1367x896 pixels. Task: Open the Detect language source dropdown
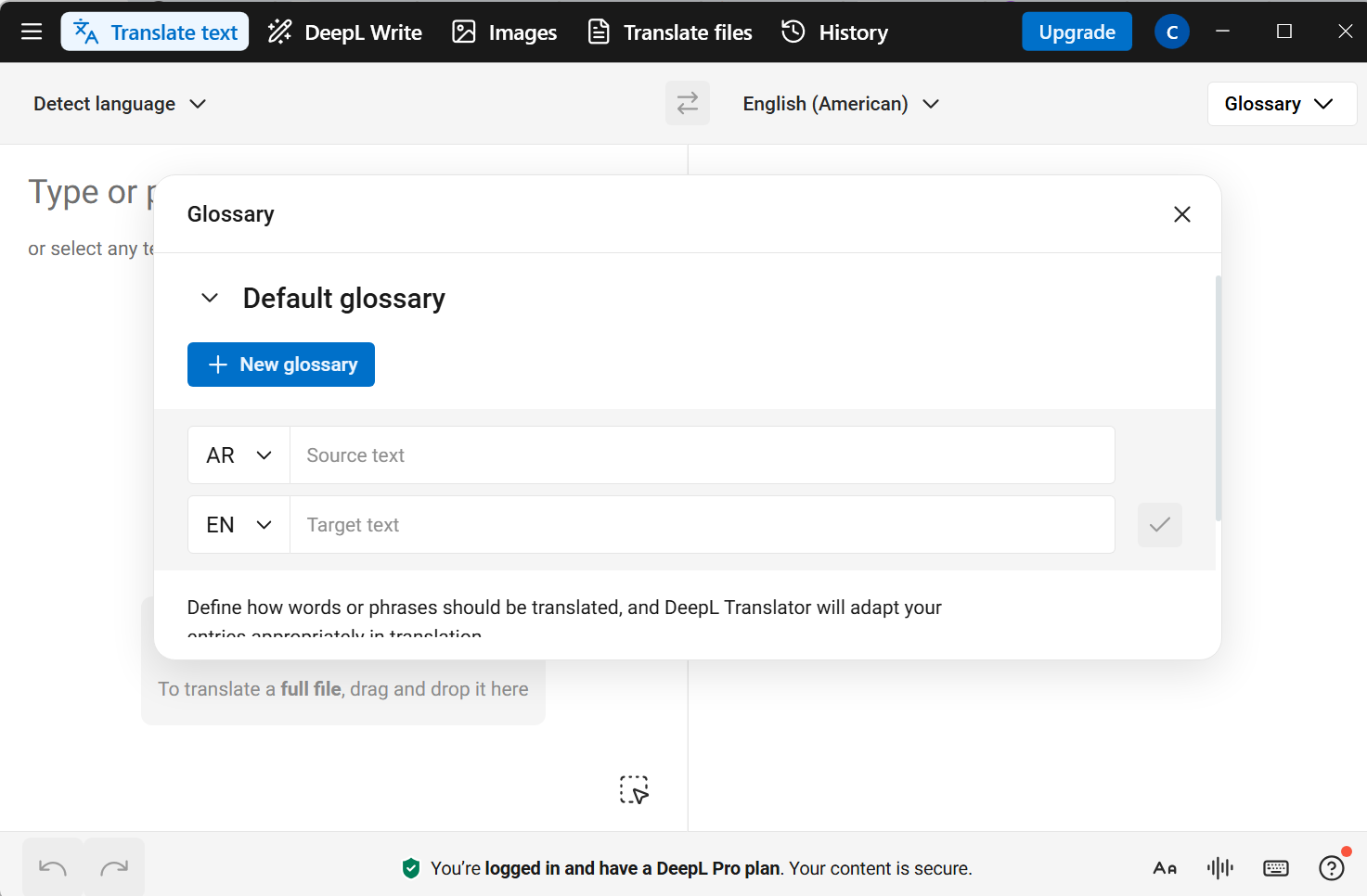(x=120, y=104)
